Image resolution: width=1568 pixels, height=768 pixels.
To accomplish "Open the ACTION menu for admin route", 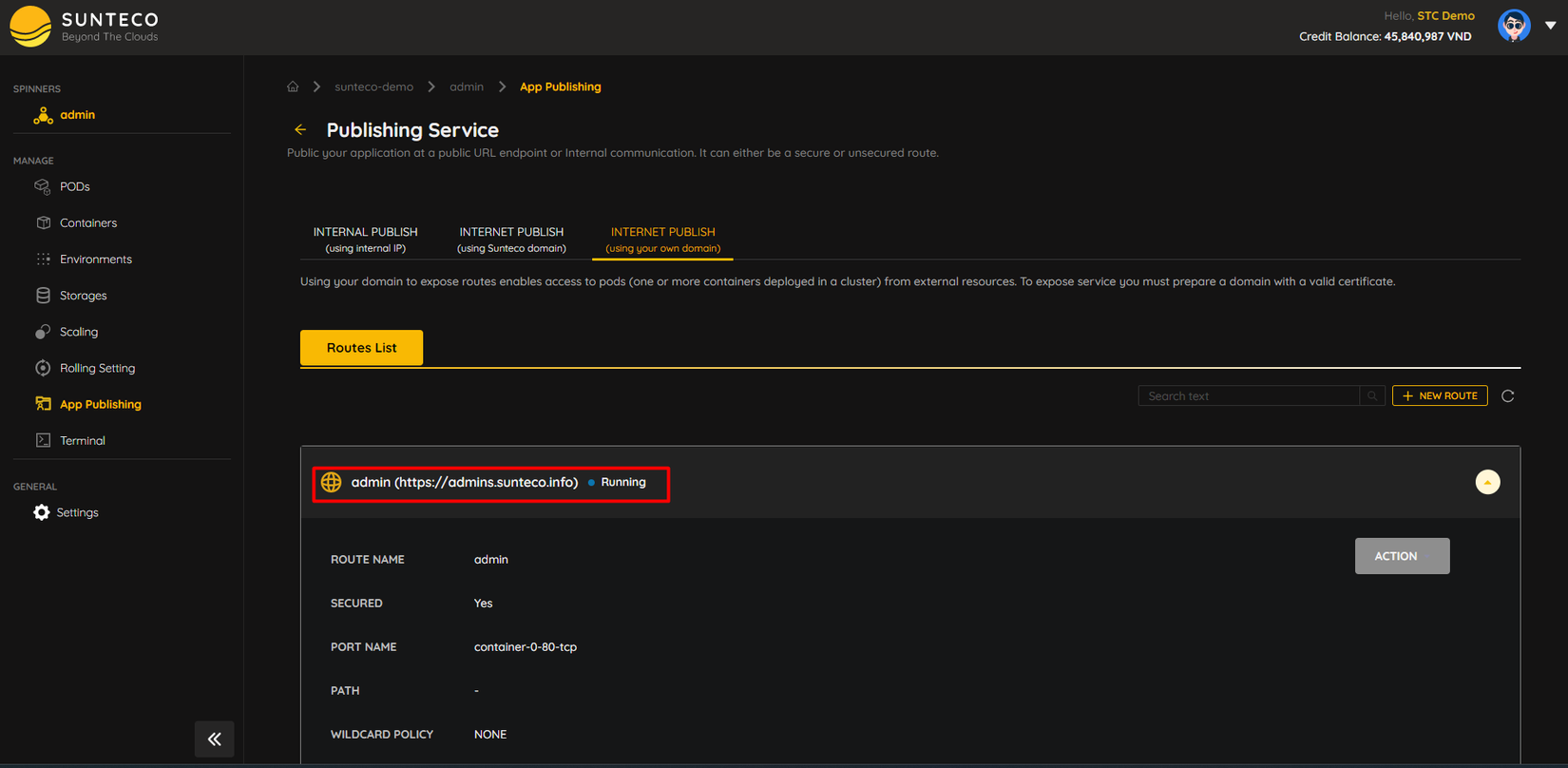I will click(x=1402, y=556).
